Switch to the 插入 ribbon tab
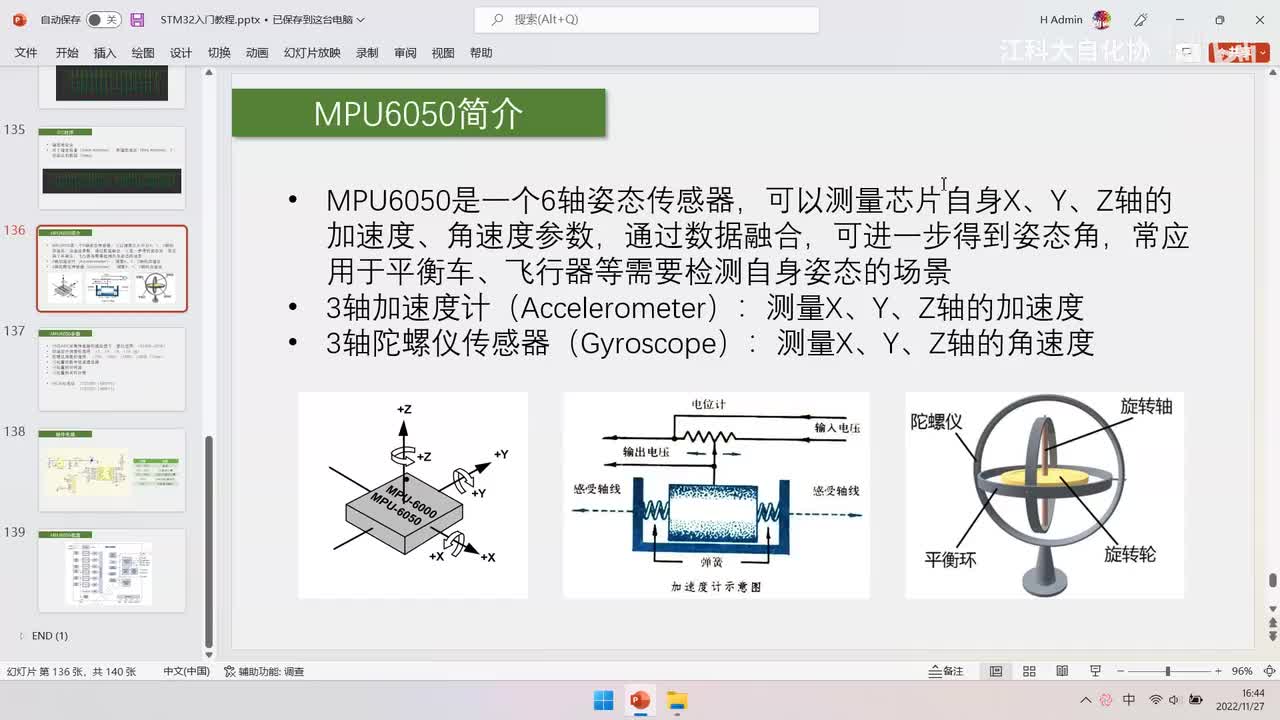 pyautogui.click(x=105, y=53)
